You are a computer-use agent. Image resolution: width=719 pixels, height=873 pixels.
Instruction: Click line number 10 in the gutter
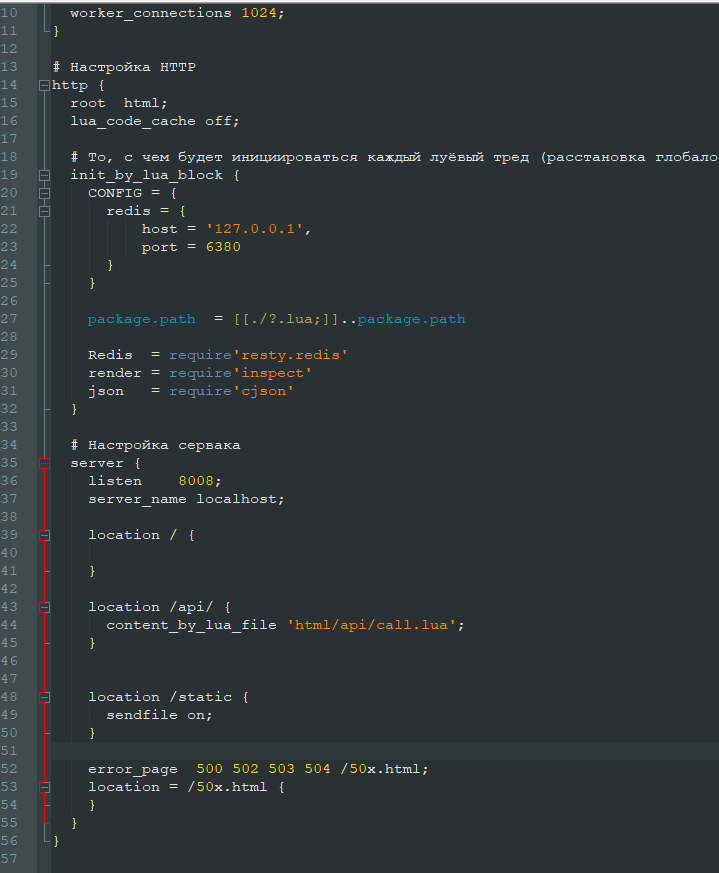pos(9,13)
